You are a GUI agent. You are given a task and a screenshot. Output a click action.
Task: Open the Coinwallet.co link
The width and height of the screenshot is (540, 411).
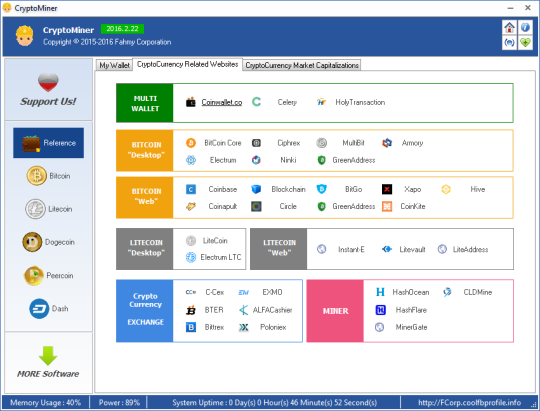(222, 102)
